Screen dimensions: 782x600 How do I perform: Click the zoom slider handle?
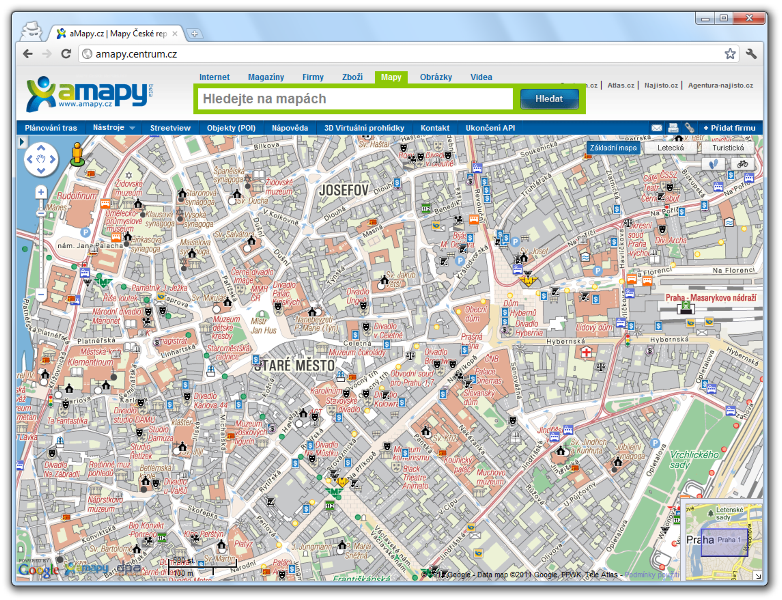tap(41, 213)
